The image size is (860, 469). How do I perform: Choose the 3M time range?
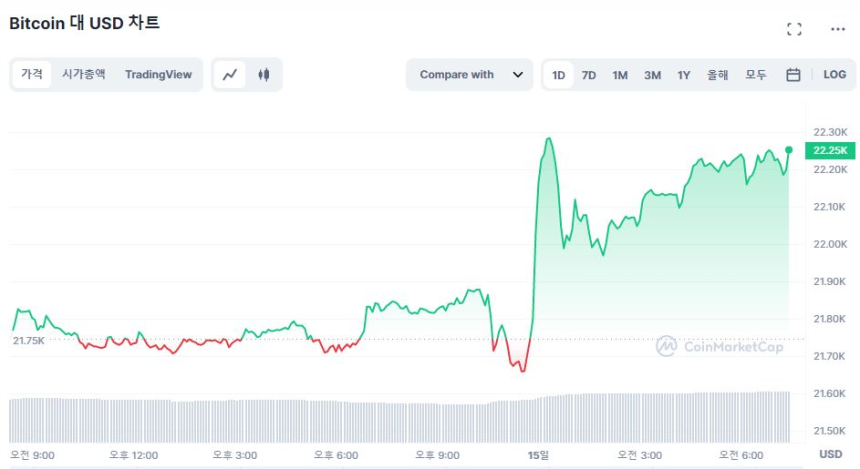coord(652,75)
